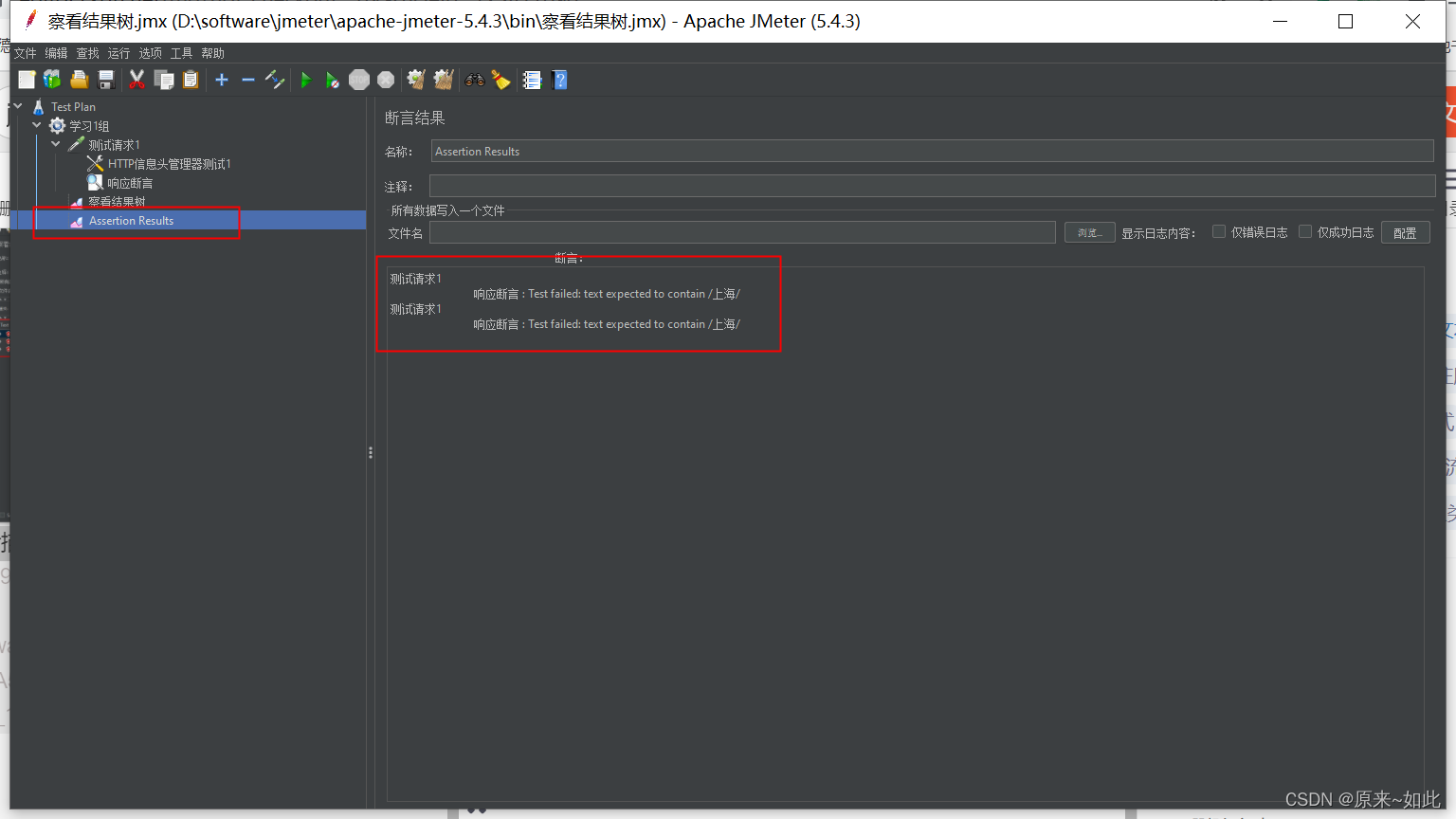Focus the 文件名 filename field
The image size is (1456, 819).
742,232
